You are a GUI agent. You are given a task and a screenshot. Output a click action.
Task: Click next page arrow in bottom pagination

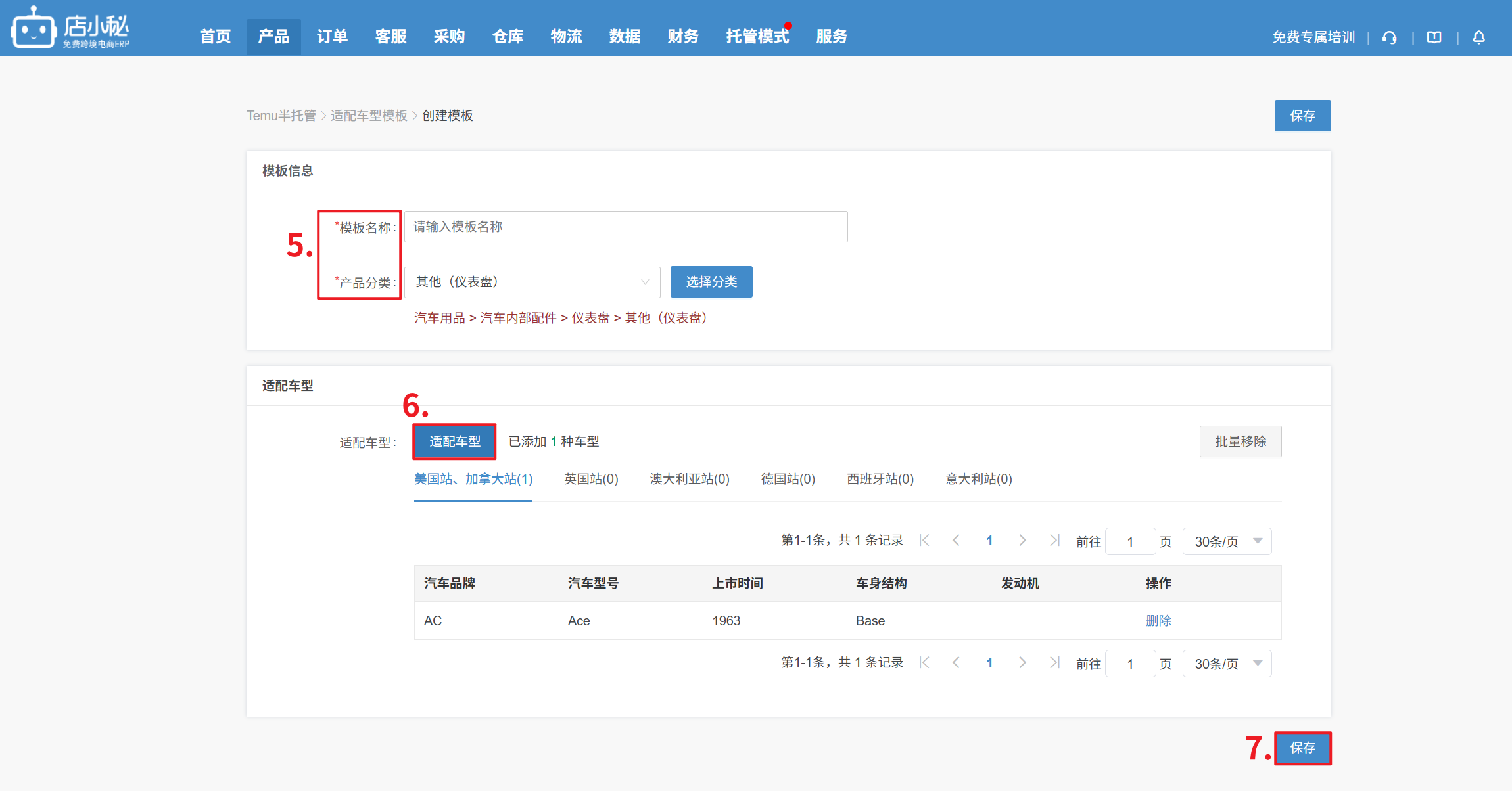(1022, 662)
